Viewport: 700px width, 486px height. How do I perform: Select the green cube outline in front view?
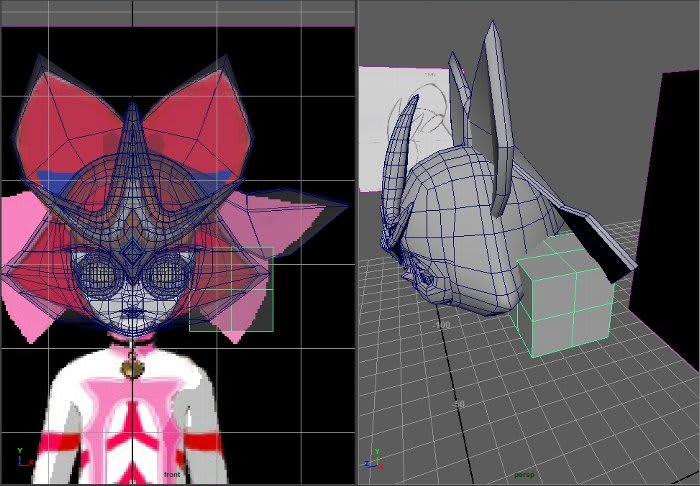point(231,289)
